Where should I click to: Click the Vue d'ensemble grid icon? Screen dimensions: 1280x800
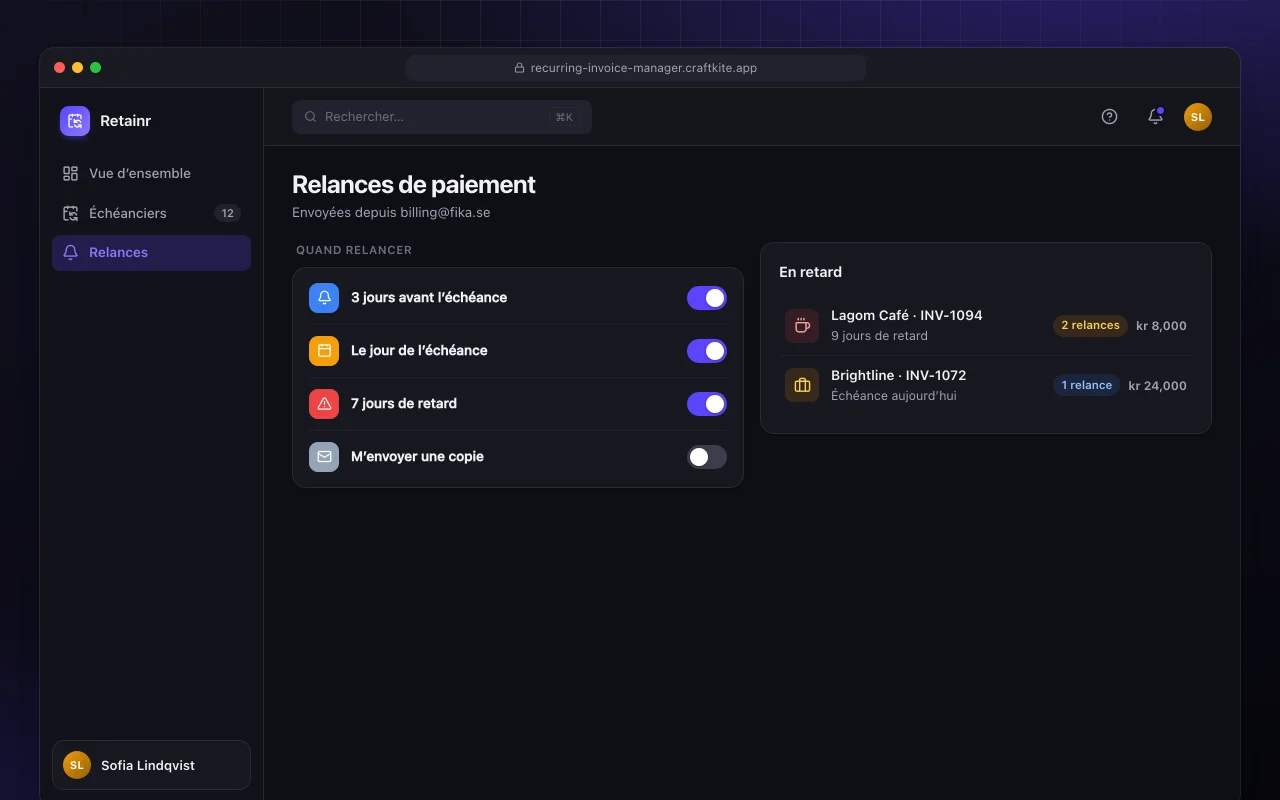point(70,173)
